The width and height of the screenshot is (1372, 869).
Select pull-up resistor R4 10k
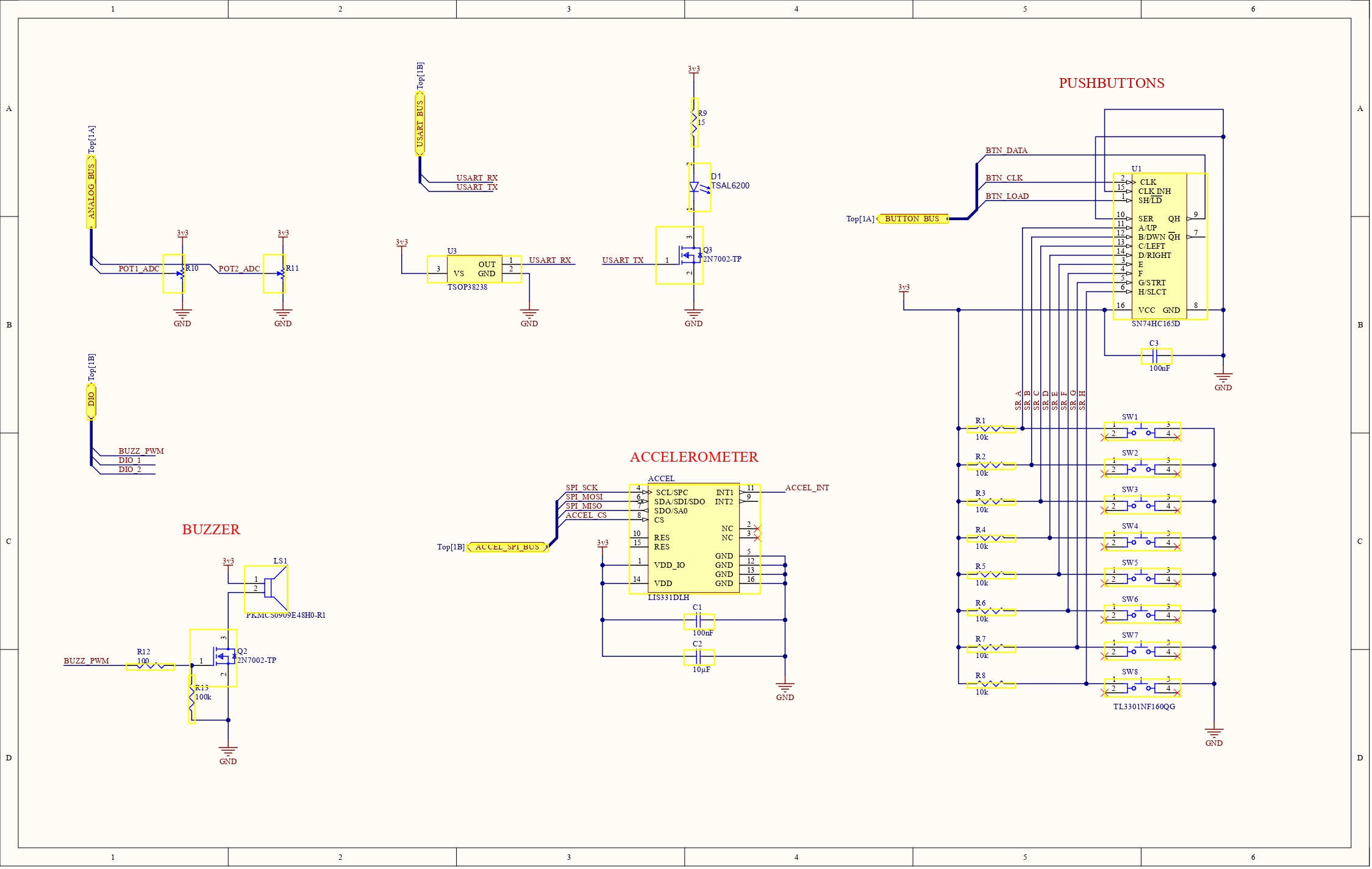click(x=991, y=538)
